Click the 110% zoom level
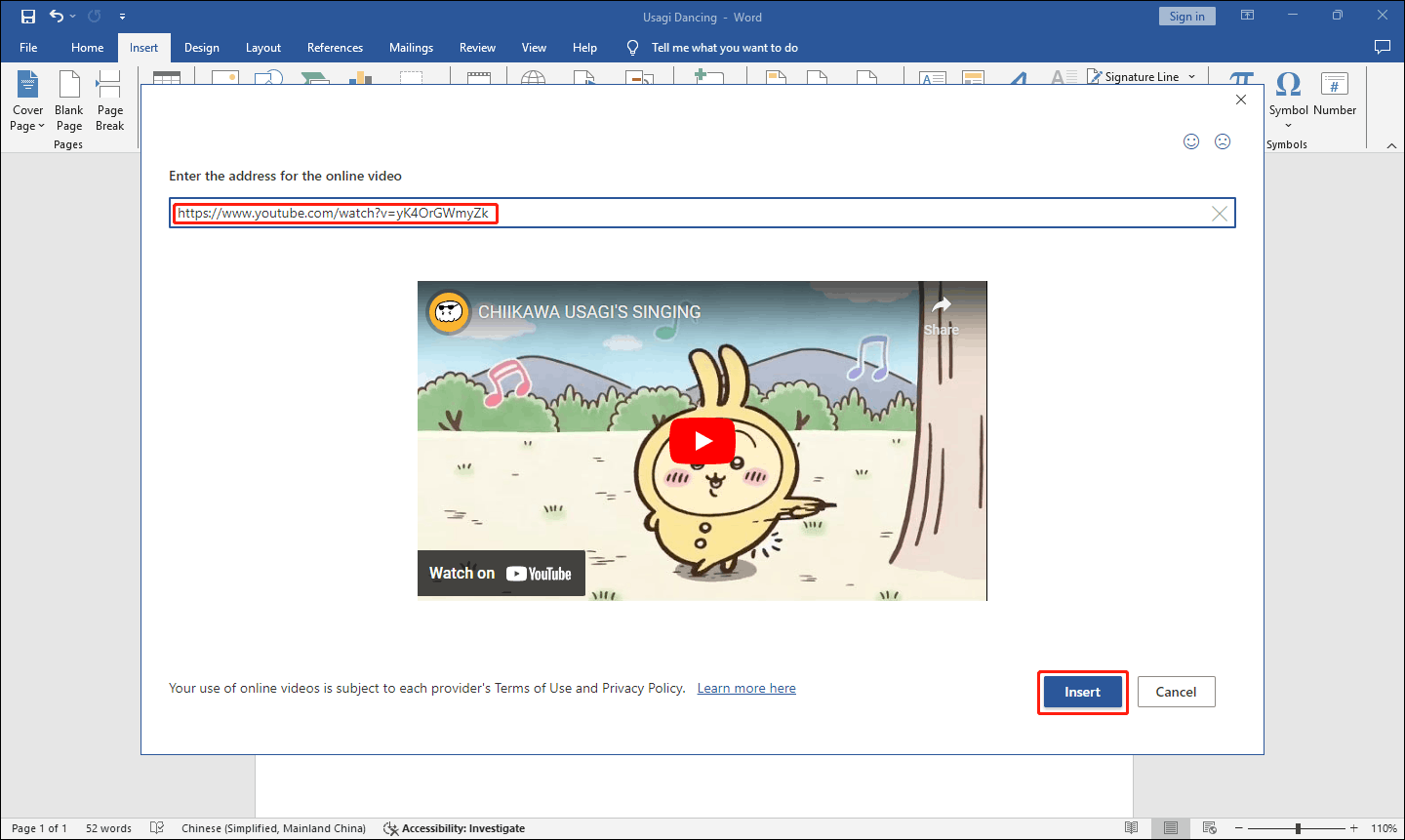1405x840 pixels. 1384,828
